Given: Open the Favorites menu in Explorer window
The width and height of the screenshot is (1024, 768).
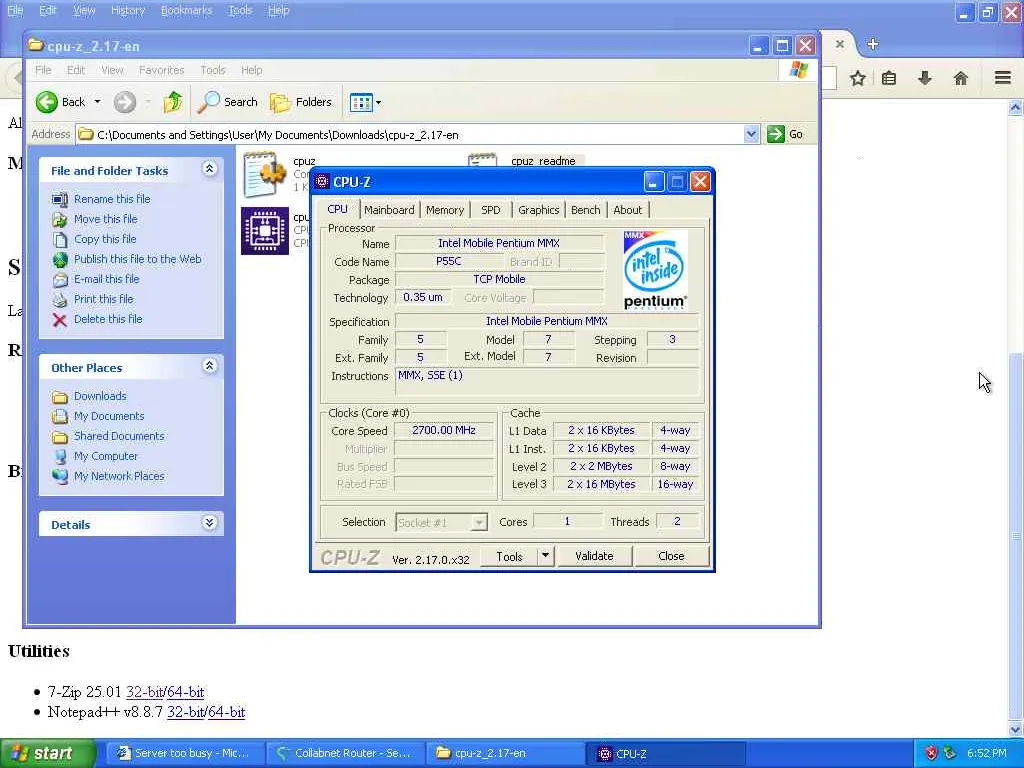Looking at the screenshot, I should tap(161, 70).
